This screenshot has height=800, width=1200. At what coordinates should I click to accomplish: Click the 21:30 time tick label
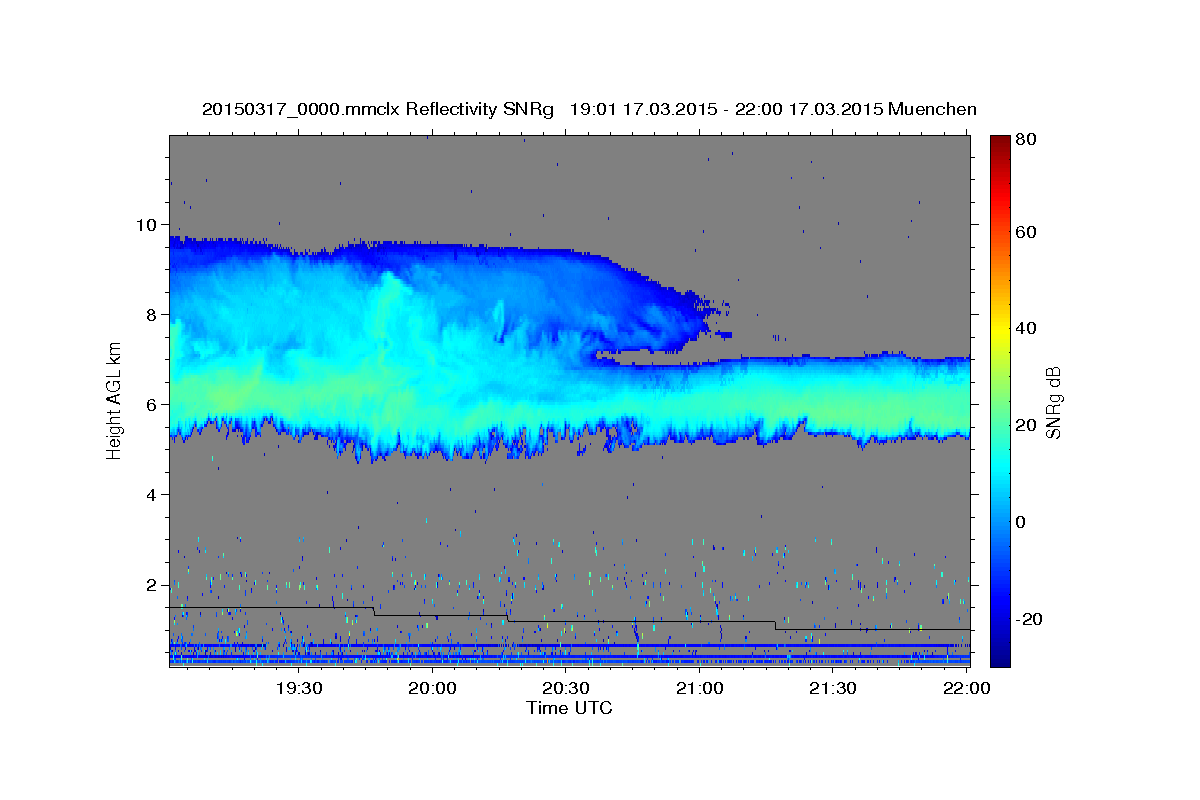pos(833,688)
